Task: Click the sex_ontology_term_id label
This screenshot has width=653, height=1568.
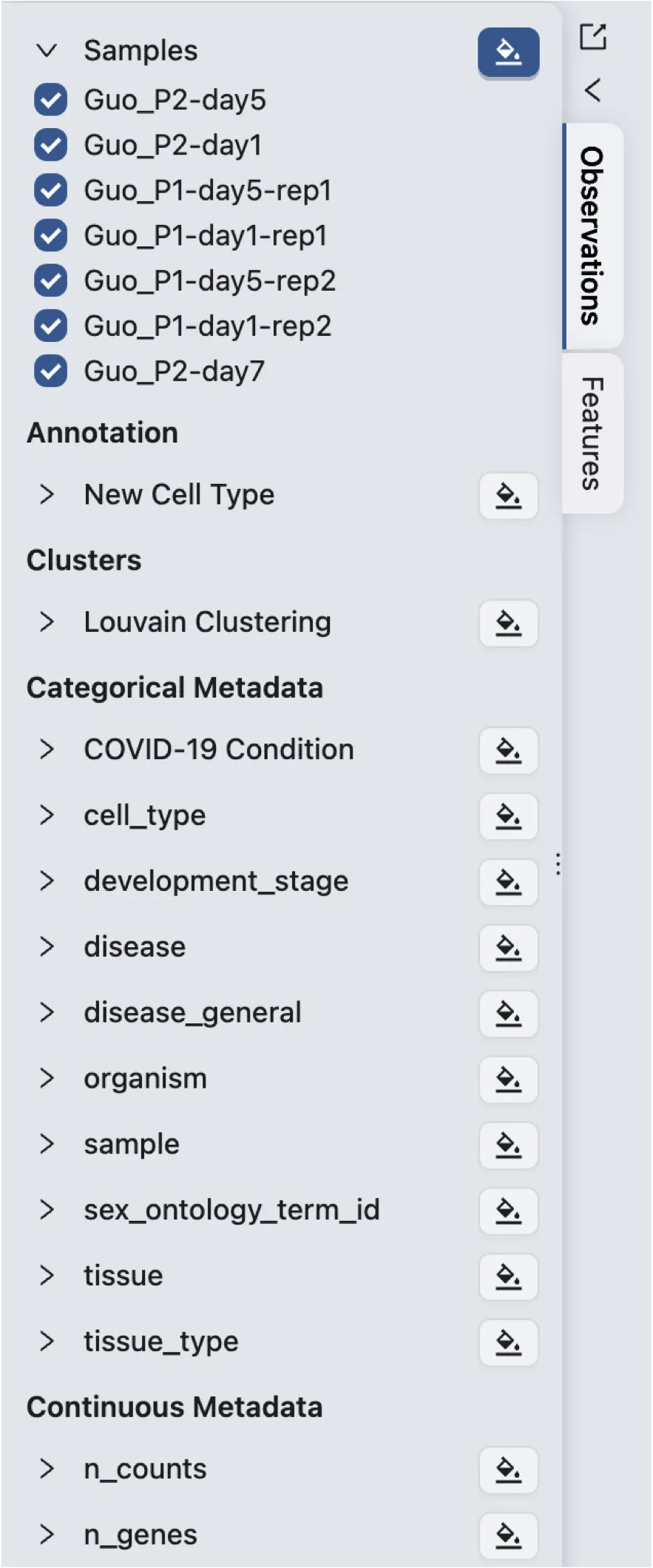Action: click(x=231, y=1211)
